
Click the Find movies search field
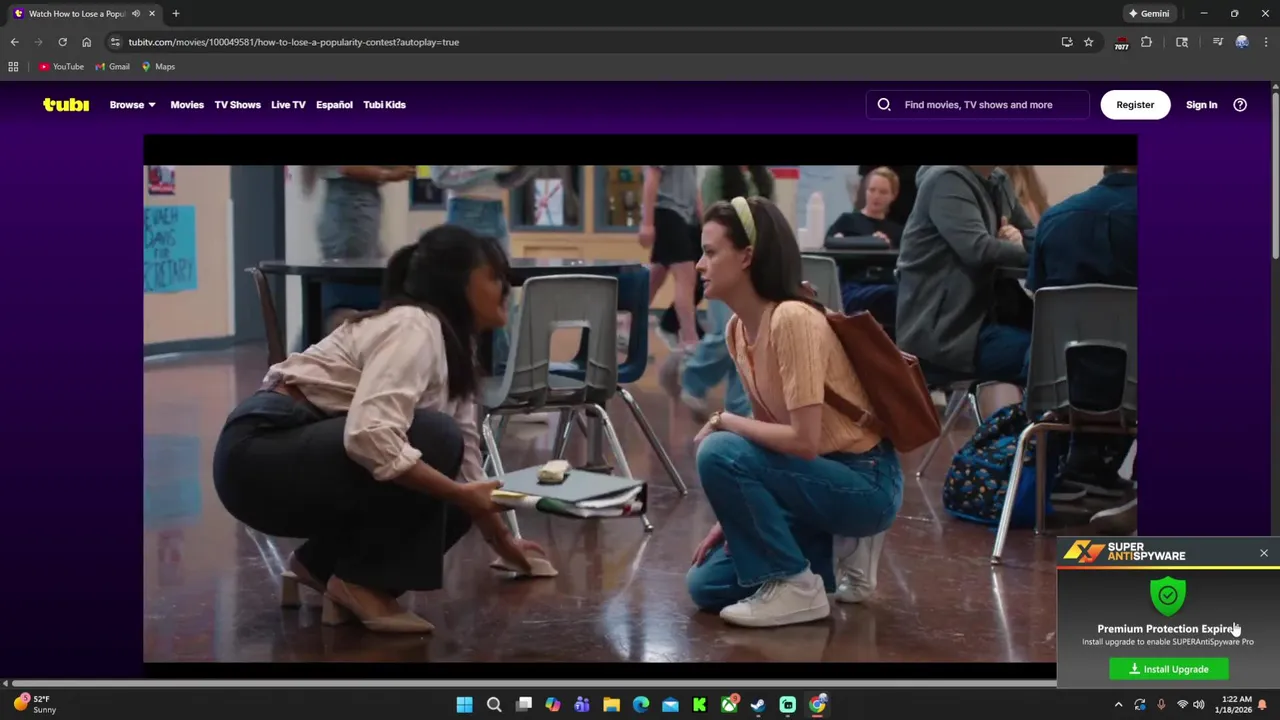[978, 104]
